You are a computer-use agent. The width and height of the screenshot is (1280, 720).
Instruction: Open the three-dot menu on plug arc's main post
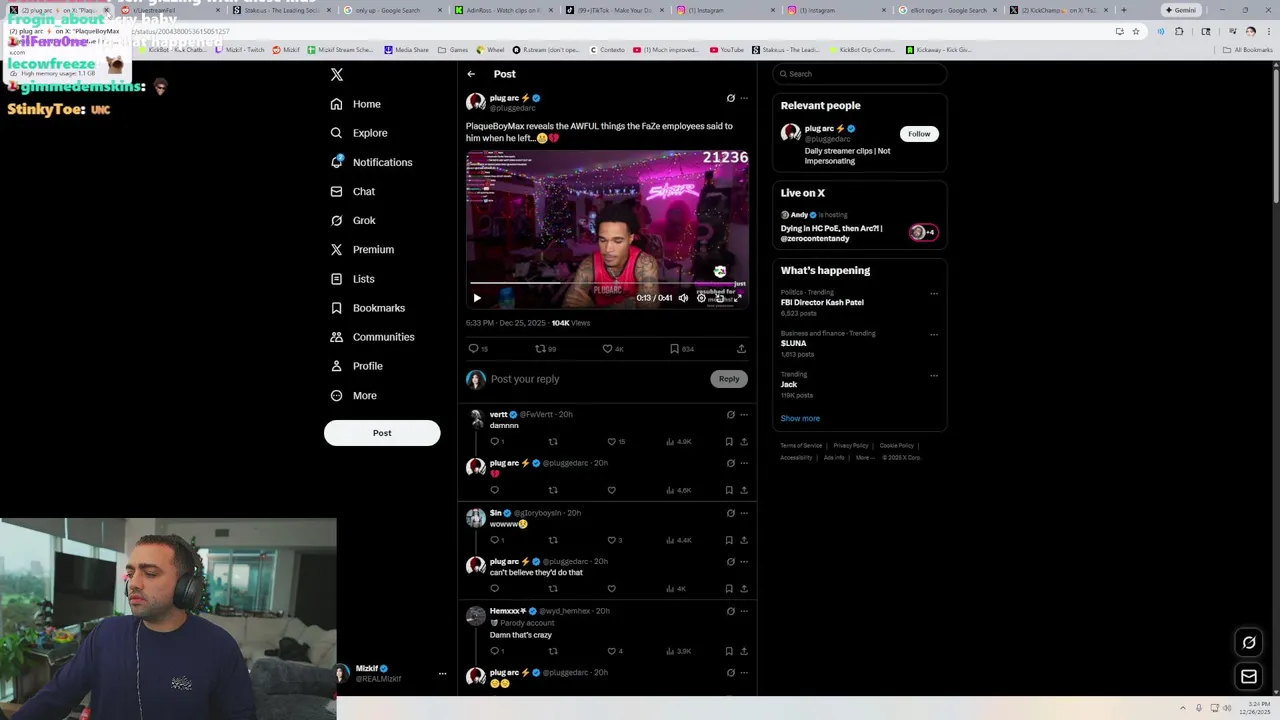pyautogui.click(x=744, y=98)
